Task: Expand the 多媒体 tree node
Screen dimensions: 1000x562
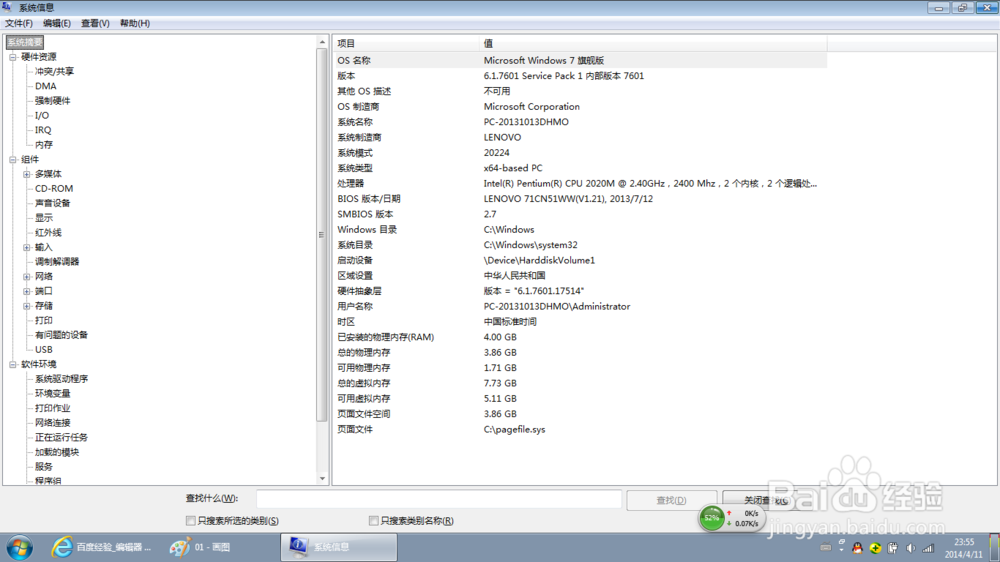Action: pos(26,174)
